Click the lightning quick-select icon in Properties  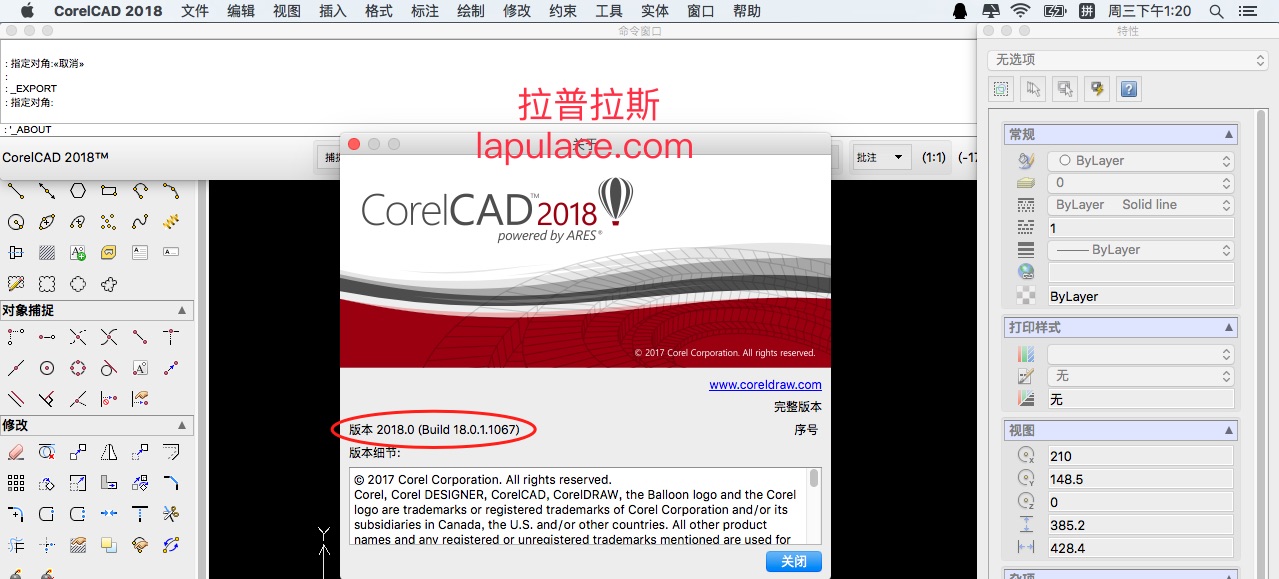pyautogui.click(x=1097, y=89)
